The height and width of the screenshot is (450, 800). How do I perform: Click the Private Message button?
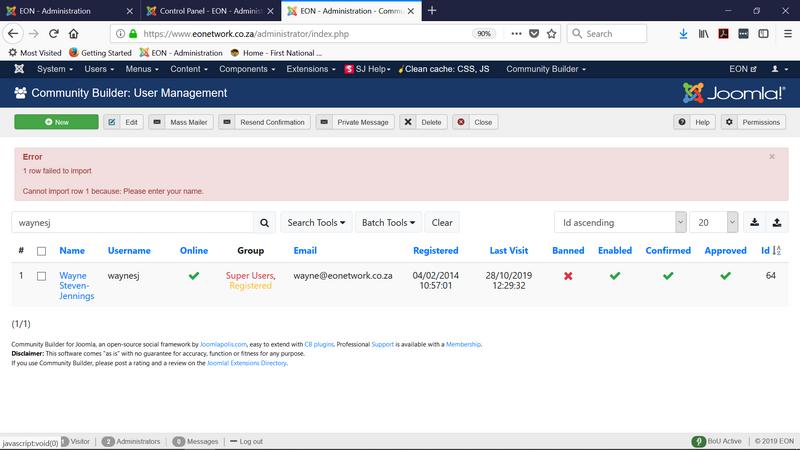coord(355,122)
